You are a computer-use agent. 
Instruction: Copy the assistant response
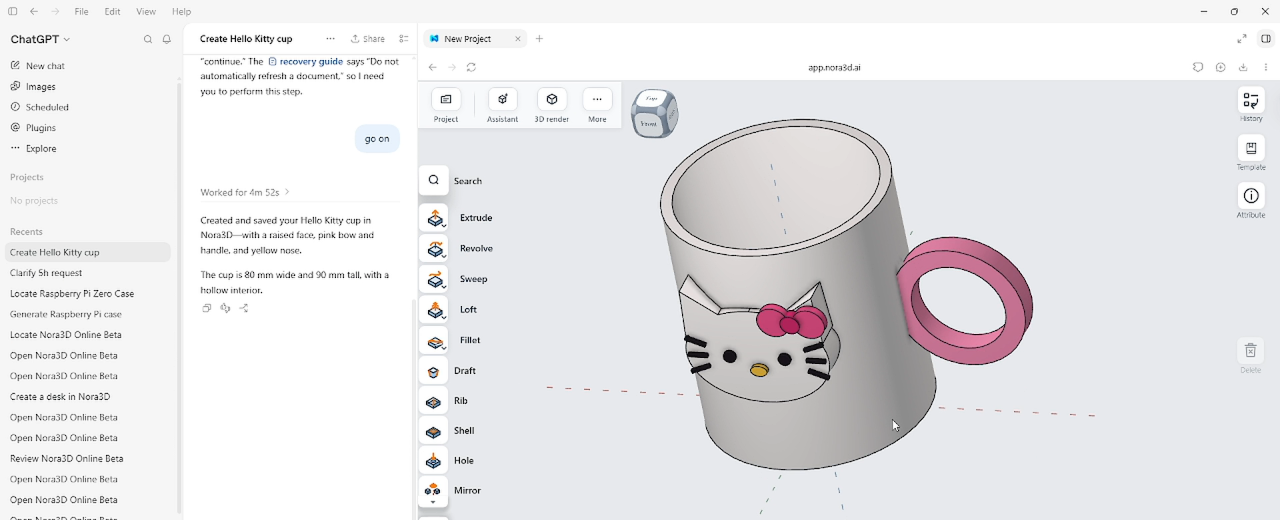click(207, 308)
